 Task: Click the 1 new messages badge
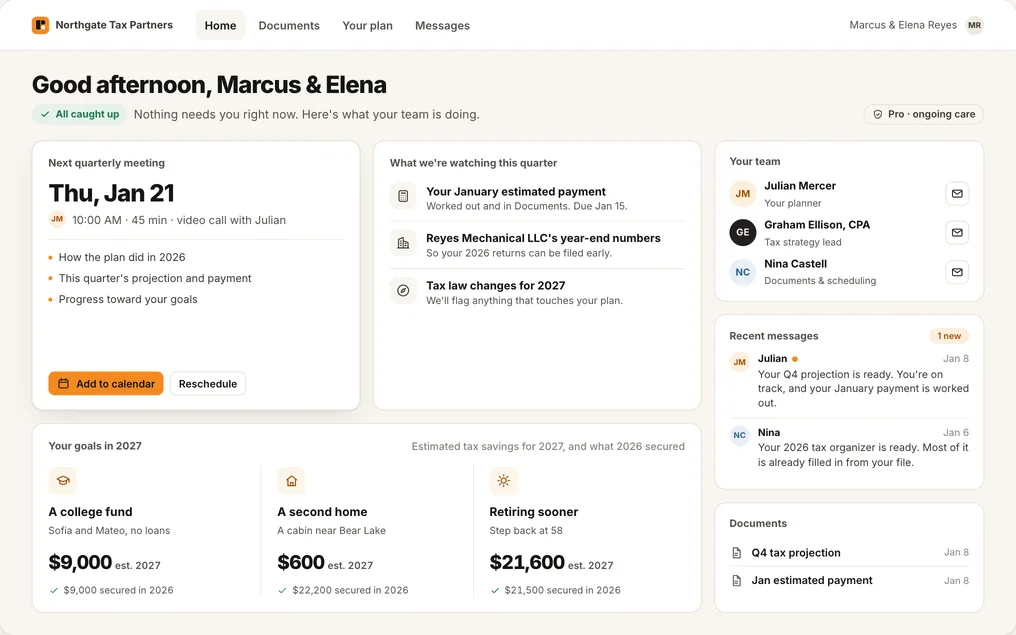(949, 336)
